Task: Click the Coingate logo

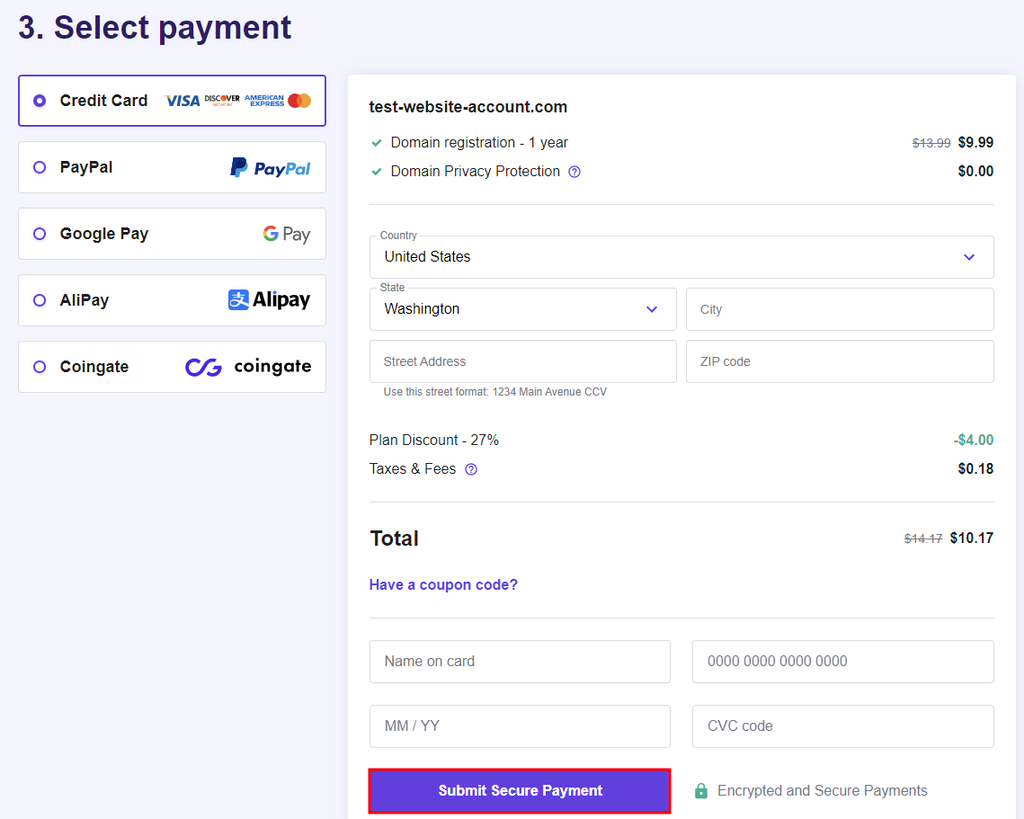Action: [x=248, y=367]
